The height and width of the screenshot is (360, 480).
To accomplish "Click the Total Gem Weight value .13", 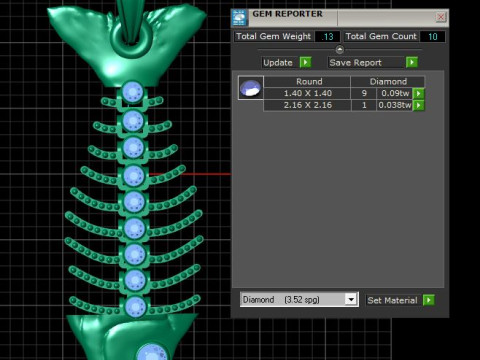I will point(328,37).
